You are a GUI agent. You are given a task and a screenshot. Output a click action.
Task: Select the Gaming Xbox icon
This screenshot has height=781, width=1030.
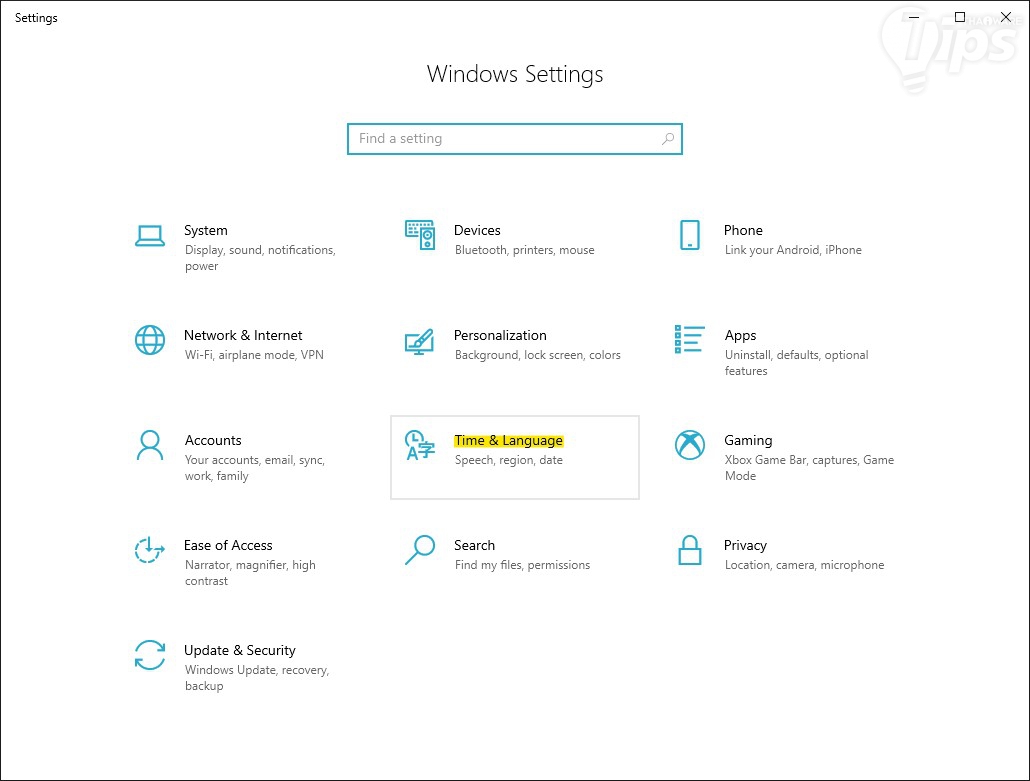point(690,445)
